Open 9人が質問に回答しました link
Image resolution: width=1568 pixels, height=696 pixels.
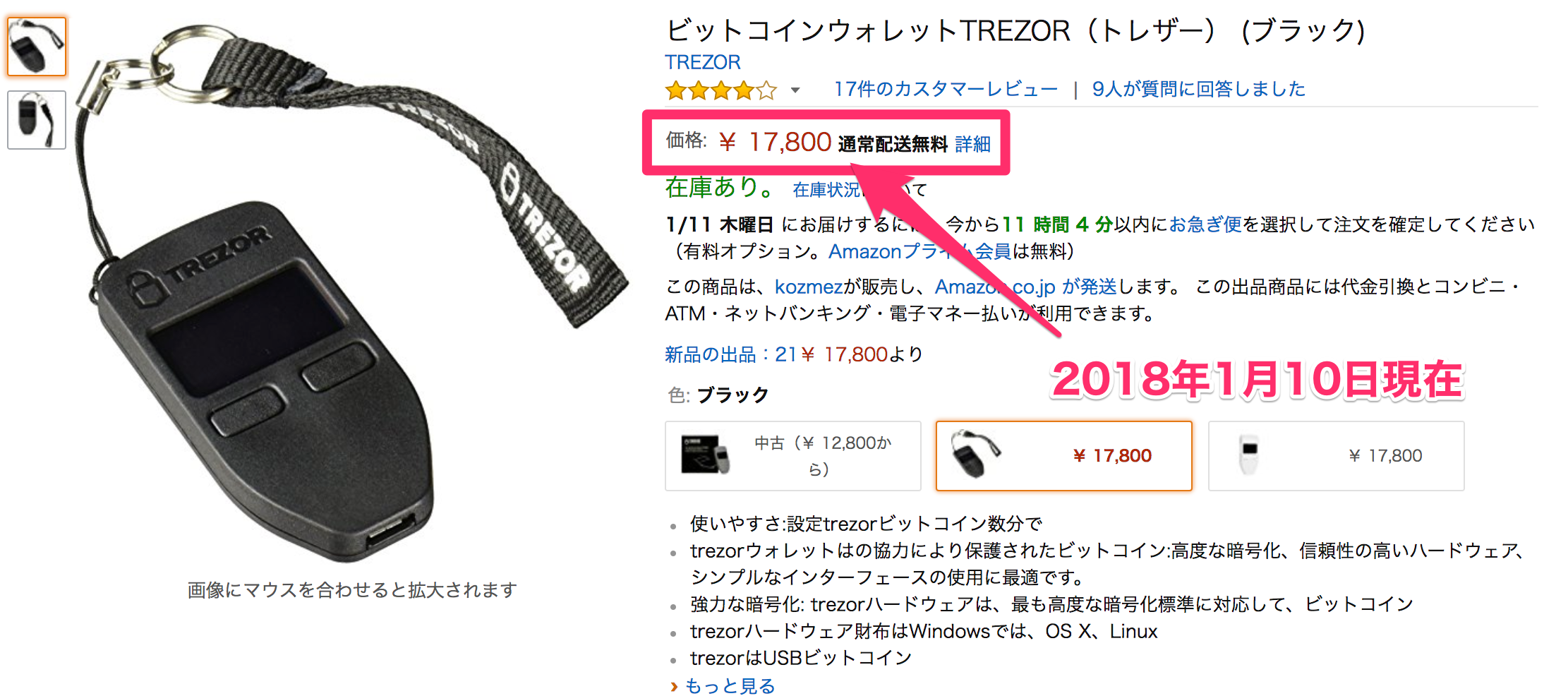(1198, 89)
